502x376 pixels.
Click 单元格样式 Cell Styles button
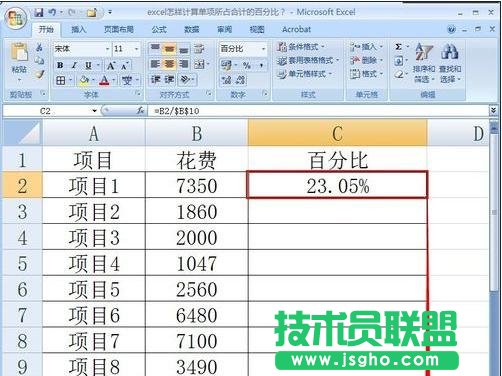(304, 74)
